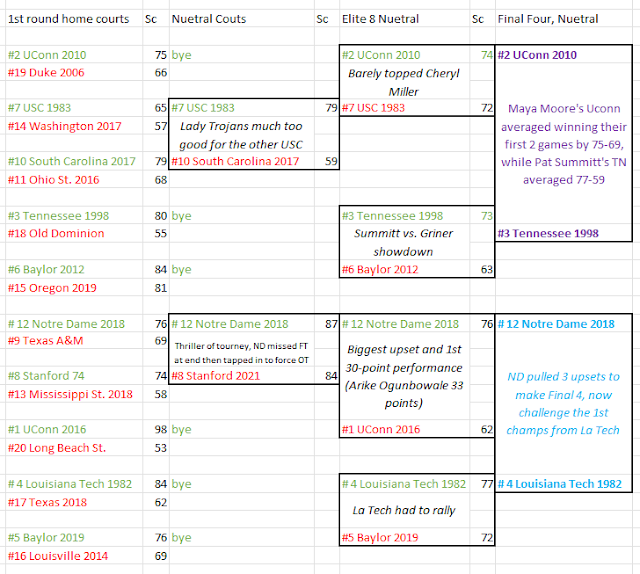Select the score 98 beside UConn 2016
Screen dimensions: 640x574
click(156, 429)
